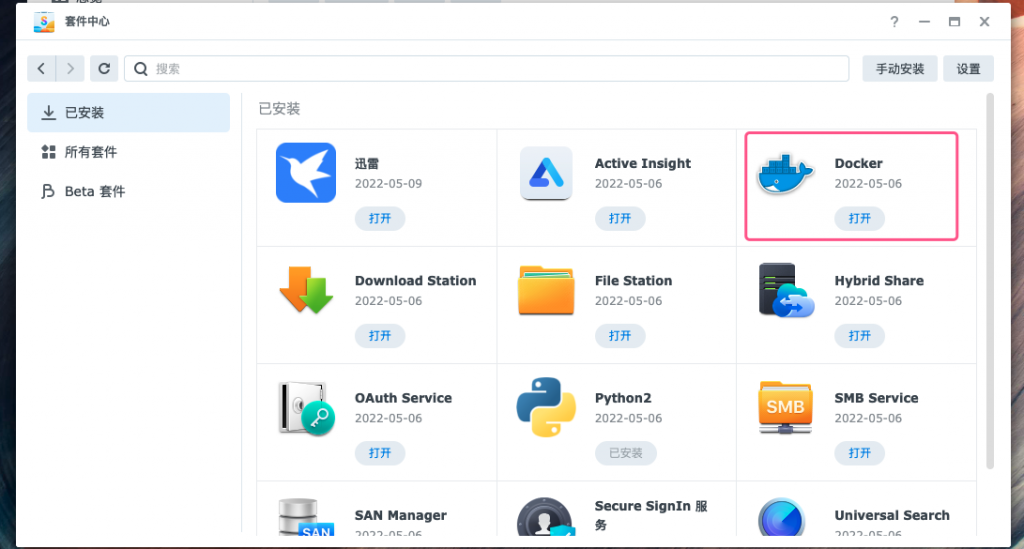Click the Hybrid Share package name

click(879, 281)
